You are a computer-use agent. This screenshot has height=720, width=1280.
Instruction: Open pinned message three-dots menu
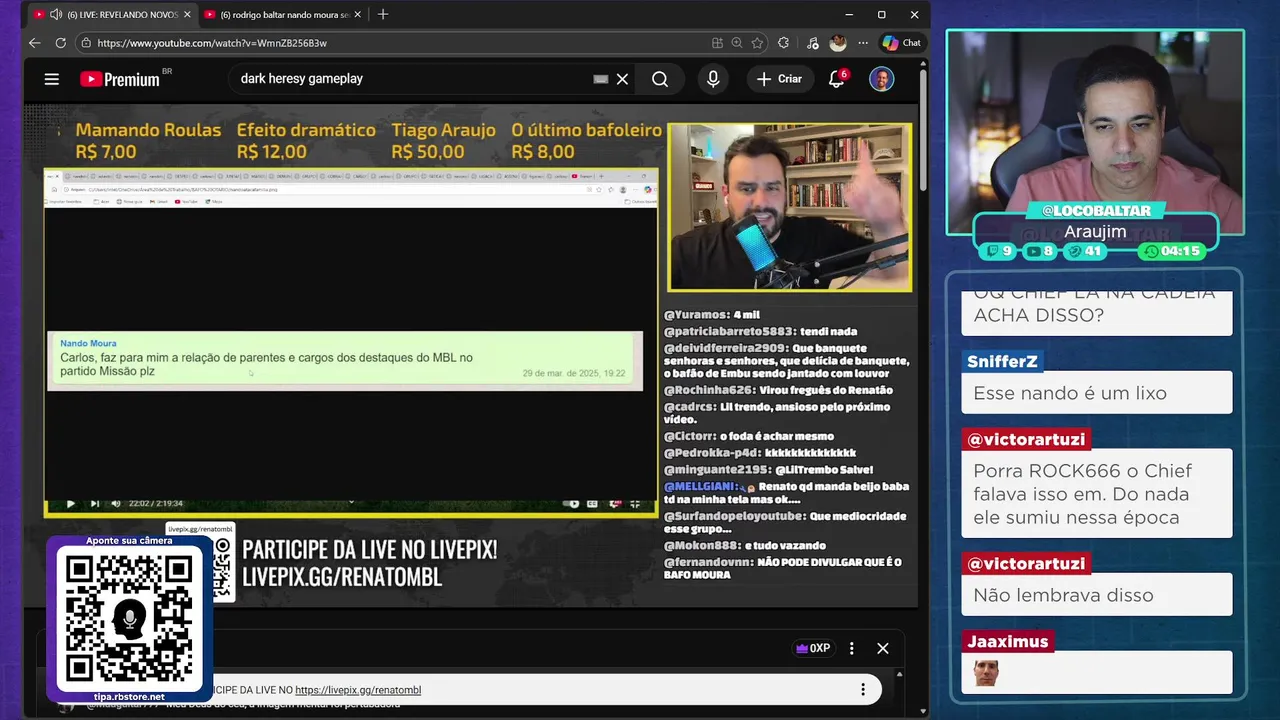pyautogui.click(x=863, y=690)
